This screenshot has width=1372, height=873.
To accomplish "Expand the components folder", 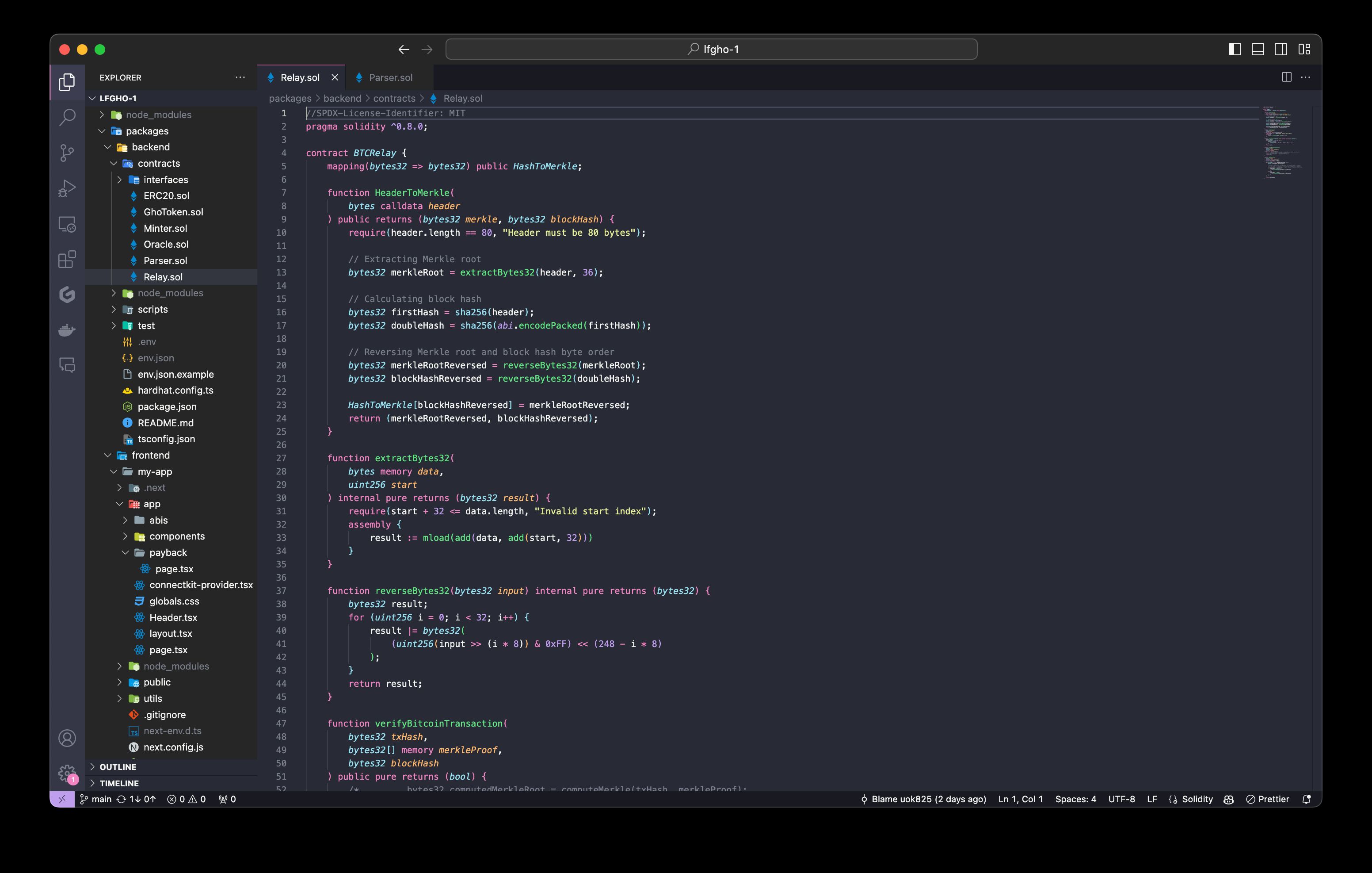I will coord(171,536).
